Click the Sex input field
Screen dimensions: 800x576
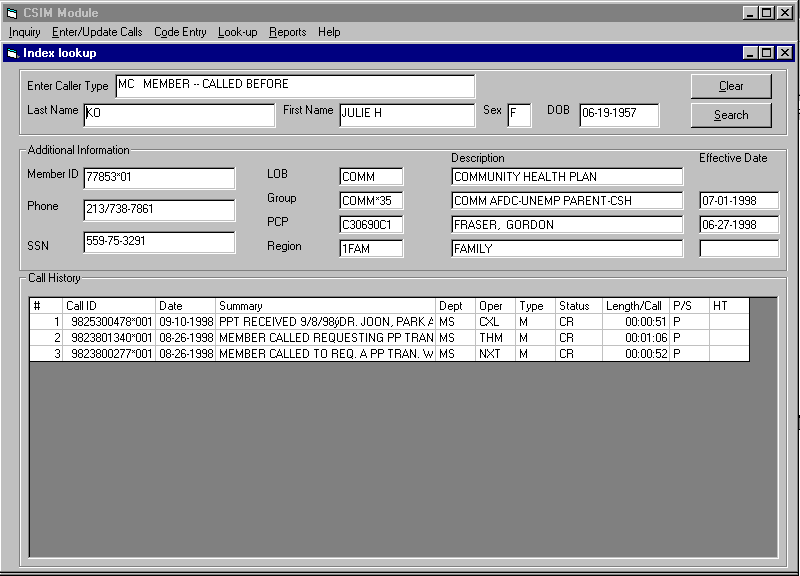[519, 115]
